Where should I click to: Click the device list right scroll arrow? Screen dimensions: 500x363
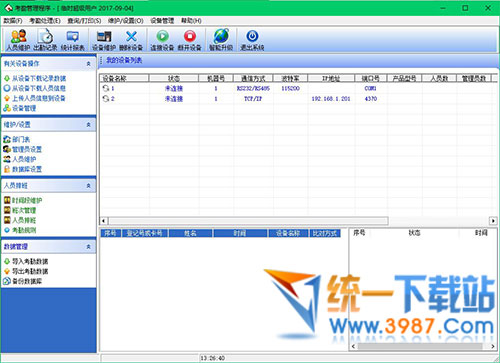click(493, 221)
